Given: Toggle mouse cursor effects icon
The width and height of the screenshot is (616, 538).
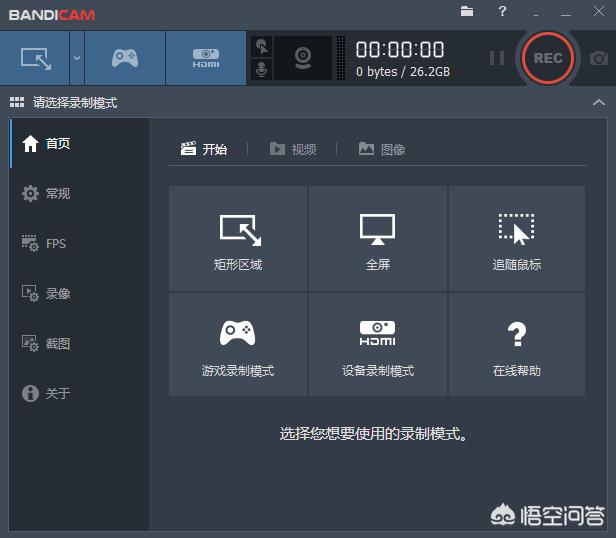Looking at the screenshot, I should click(x=262, y=47).
